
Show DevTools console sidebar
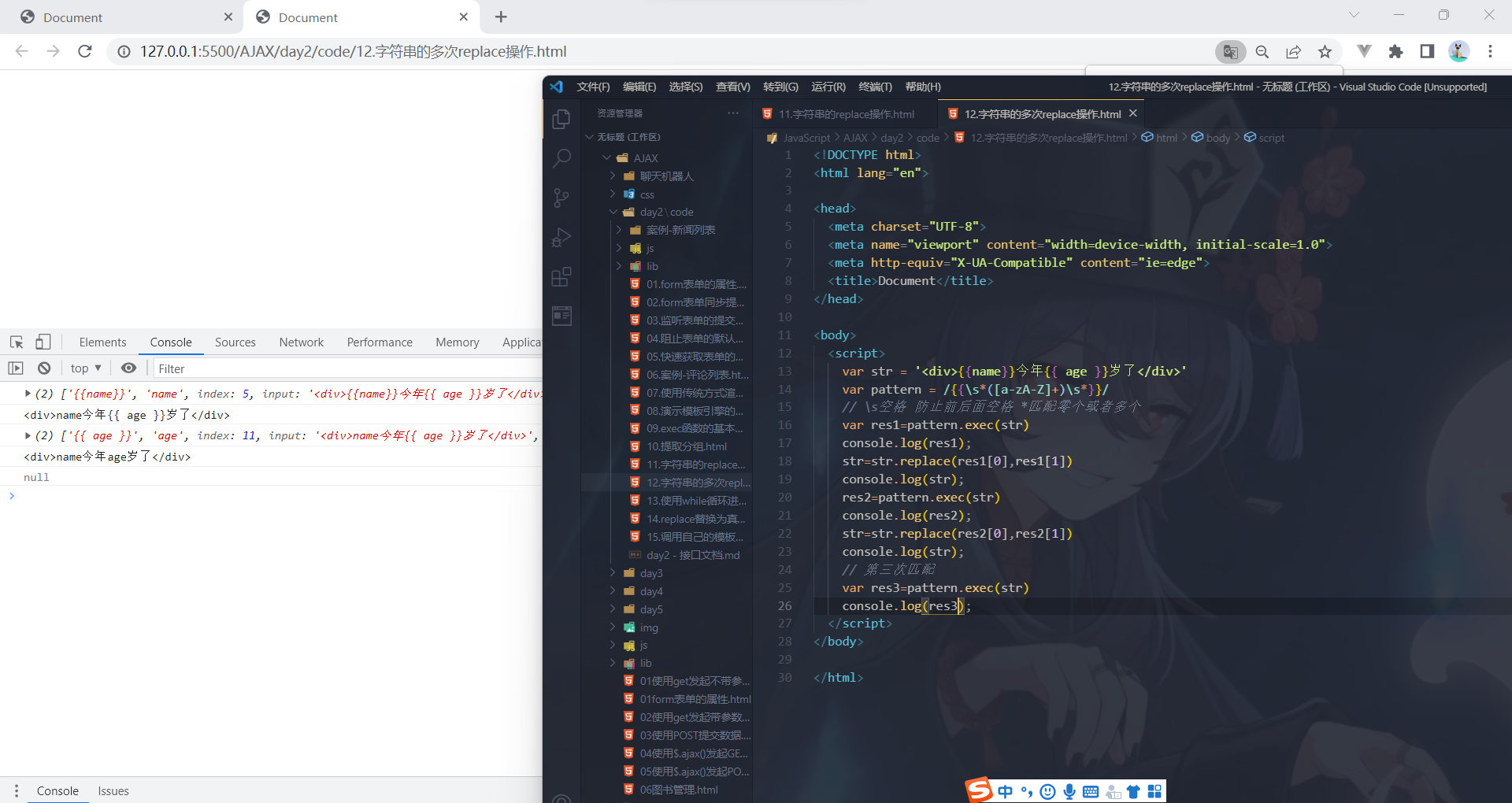tap(16, 368)
